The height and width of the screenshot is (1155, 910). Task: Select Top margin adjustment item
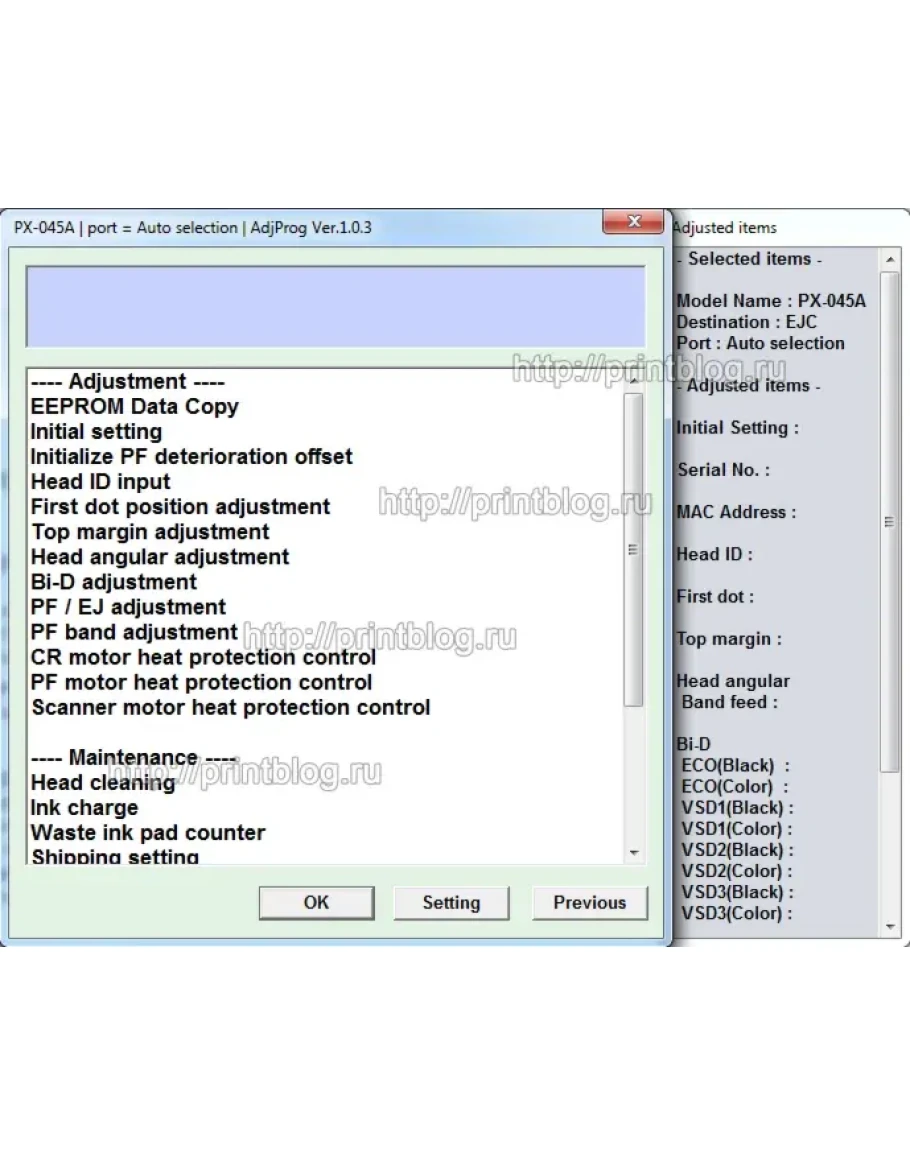[150, 532]
